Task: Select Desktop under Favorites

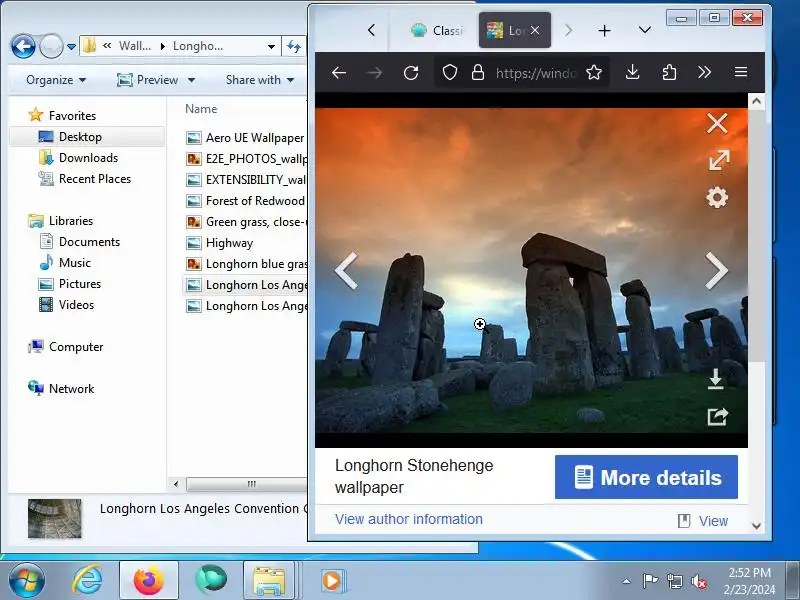Action: point(80,137)
